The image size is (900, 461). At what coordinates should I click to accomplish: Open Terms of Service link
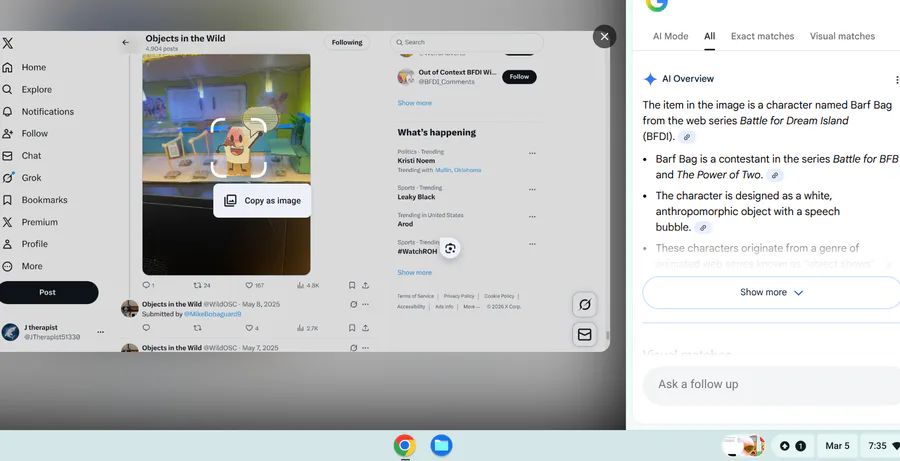[416, 296]
